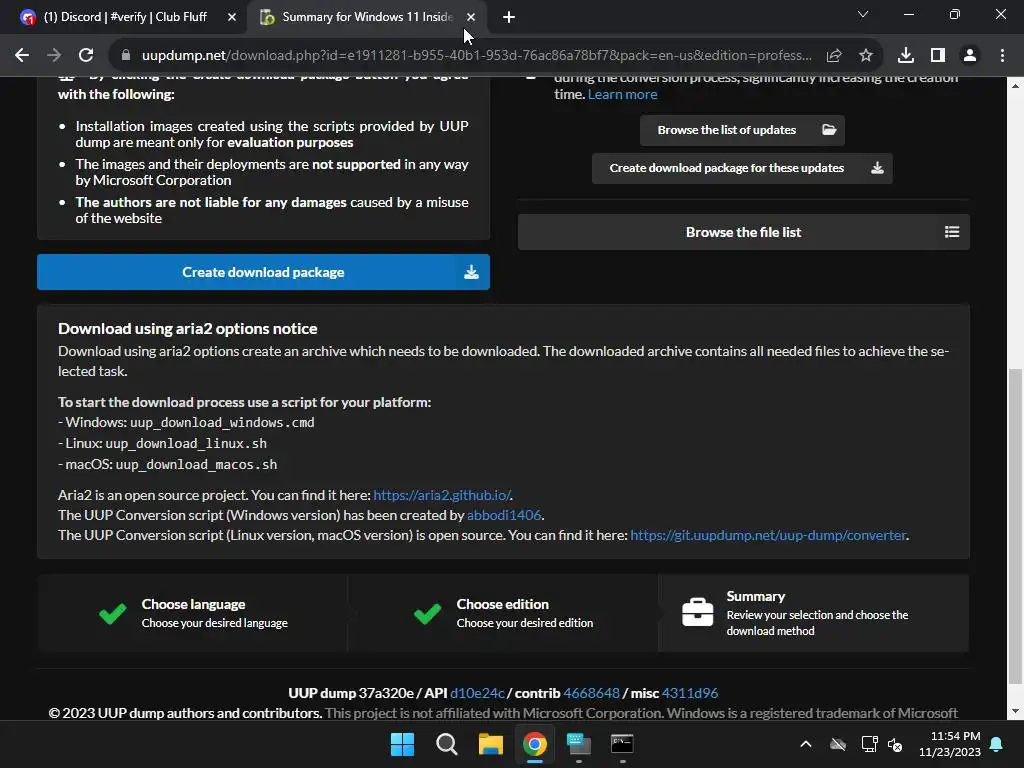The height and width of the screenshot is (768, 1024).
Task: Open the terminal app in taskbar
Action: coord(622,744)
